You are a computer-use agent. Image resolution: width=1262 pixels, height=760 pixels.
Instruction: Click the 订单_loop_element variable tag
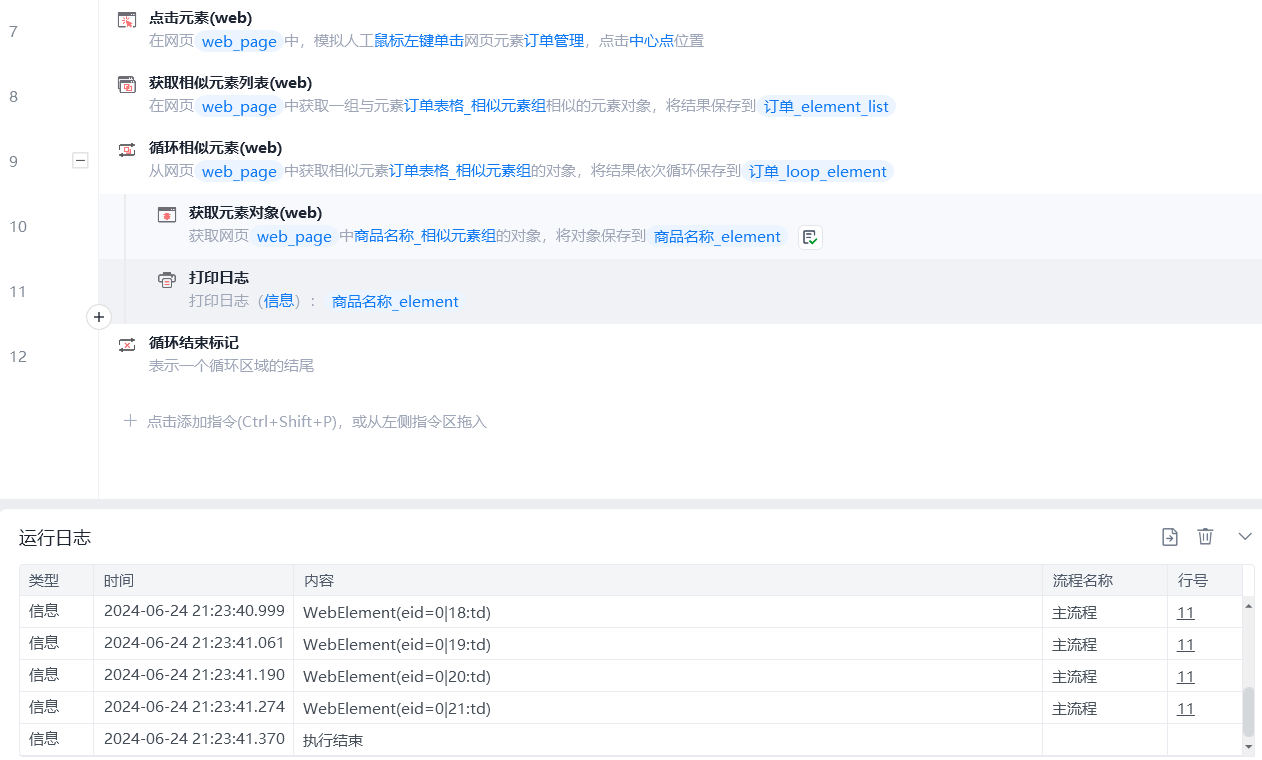[x=818, y=172]
